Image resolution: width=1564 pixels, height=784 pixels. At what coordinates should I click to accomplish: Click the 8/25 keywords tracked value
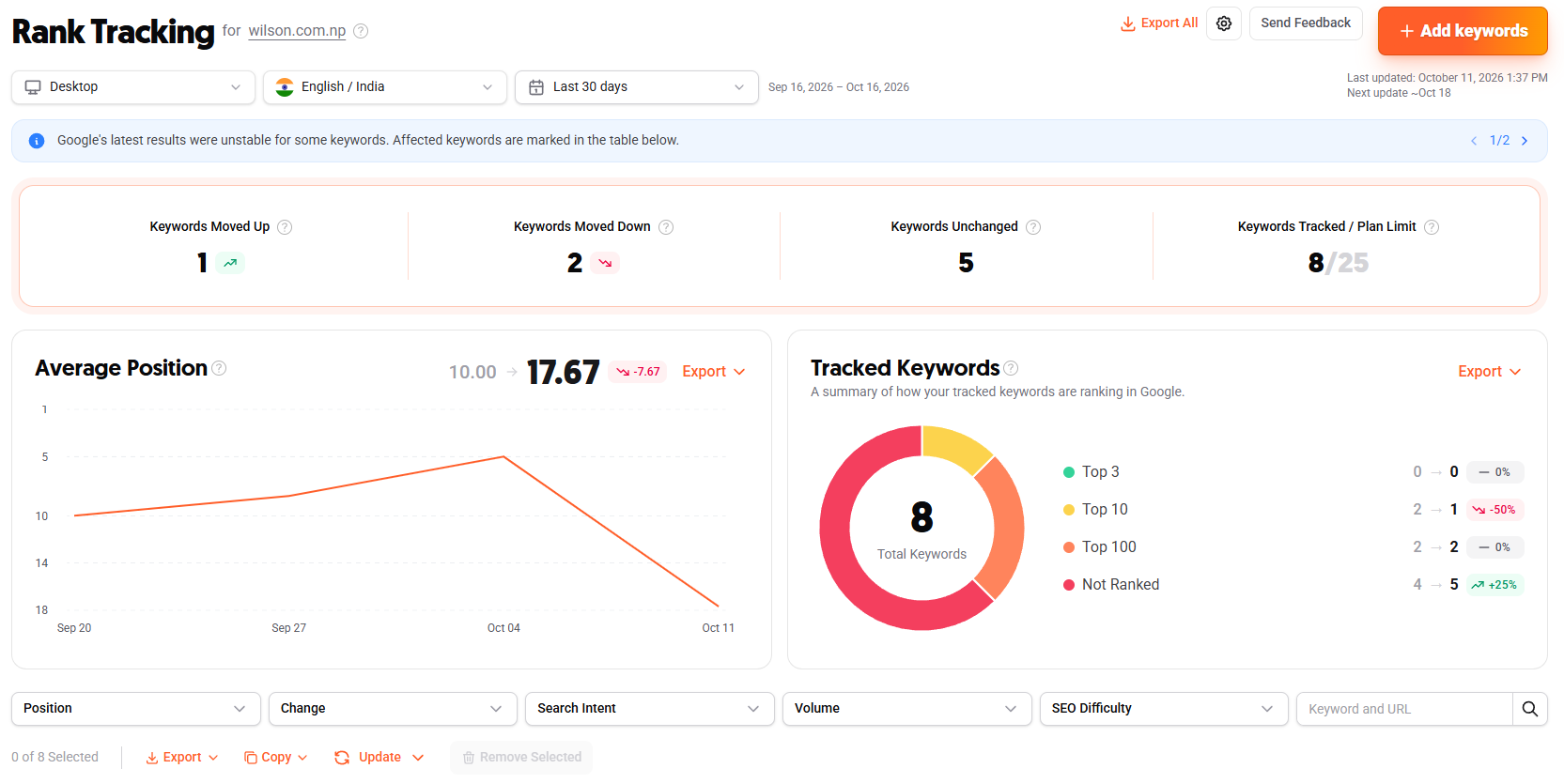pos(1339,263)
